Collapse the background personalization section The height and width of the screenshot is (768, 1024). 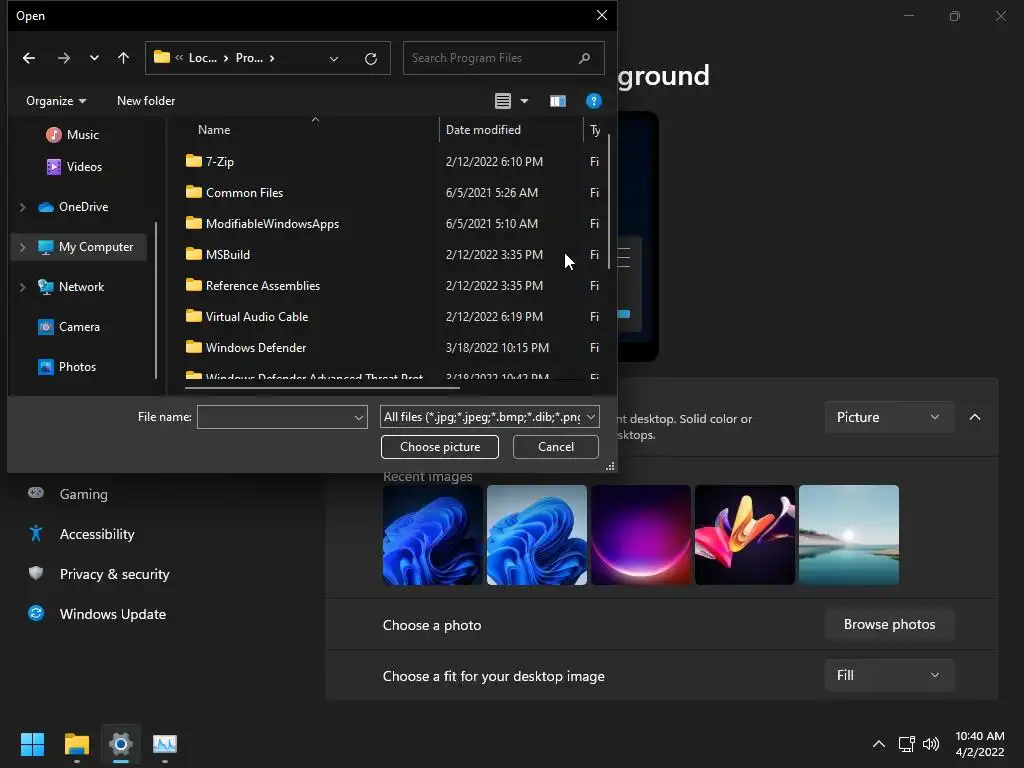coord(974,417)
